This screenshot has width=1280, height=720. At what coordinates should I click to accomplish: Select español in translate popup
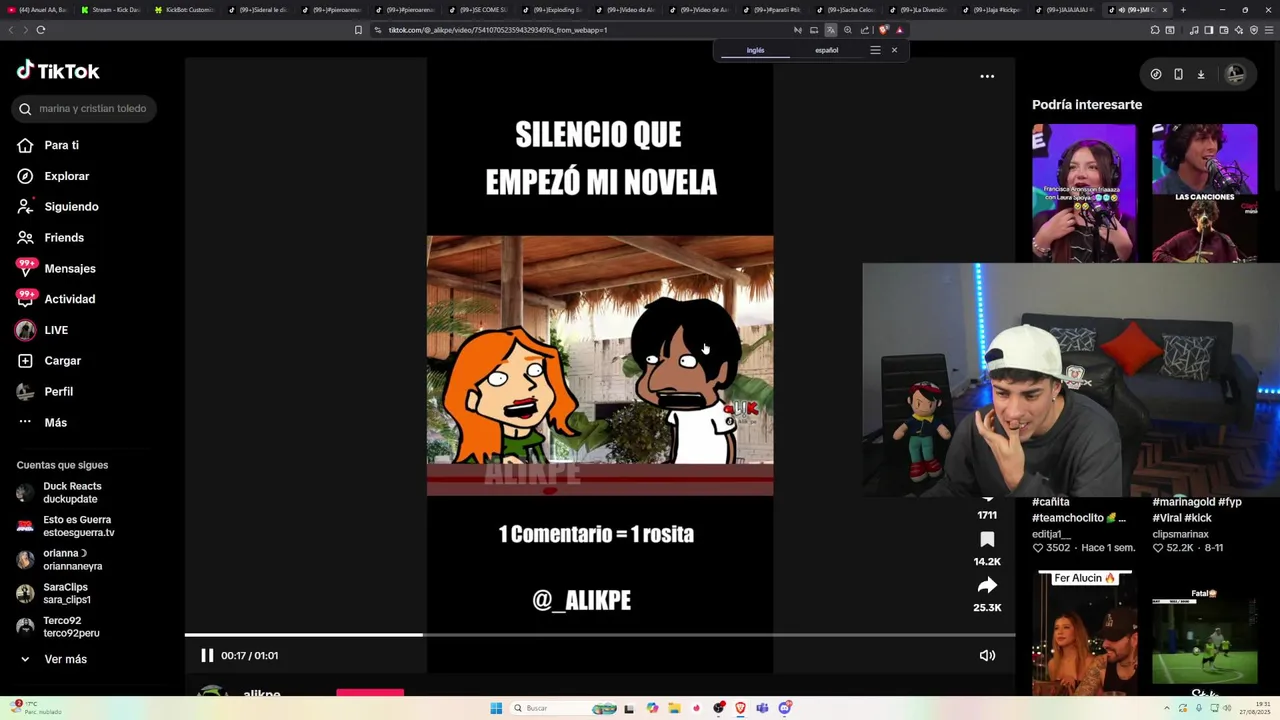point(826,50)
